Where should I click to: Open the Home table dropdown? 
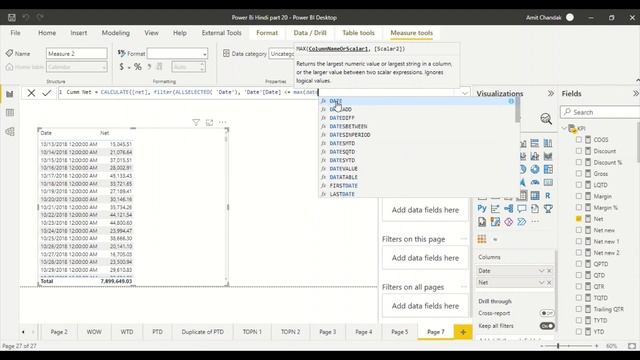(x=77, y=67)
